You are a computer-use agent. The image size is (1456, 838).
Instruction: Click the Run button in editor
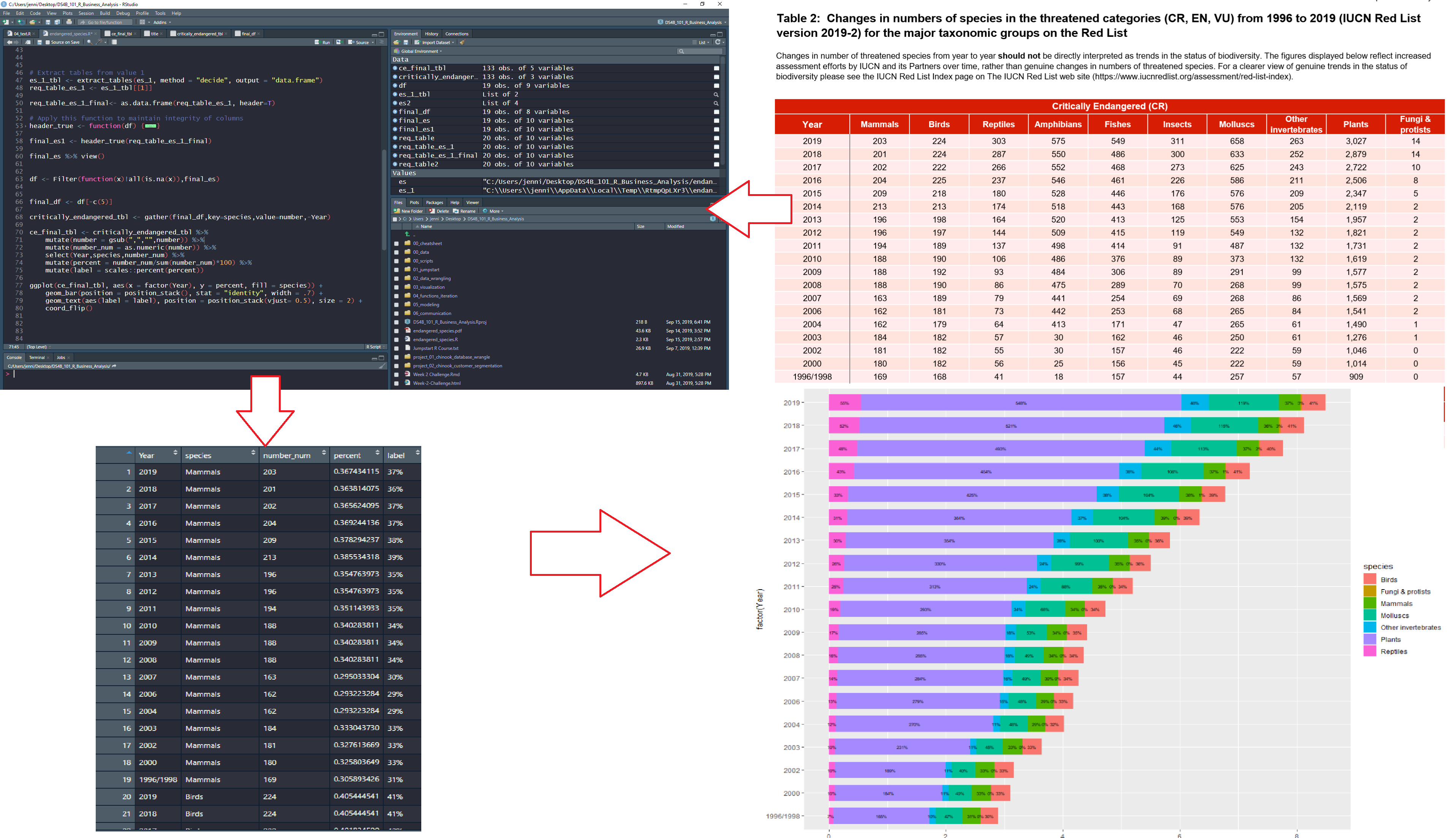[x=323, y=42]
